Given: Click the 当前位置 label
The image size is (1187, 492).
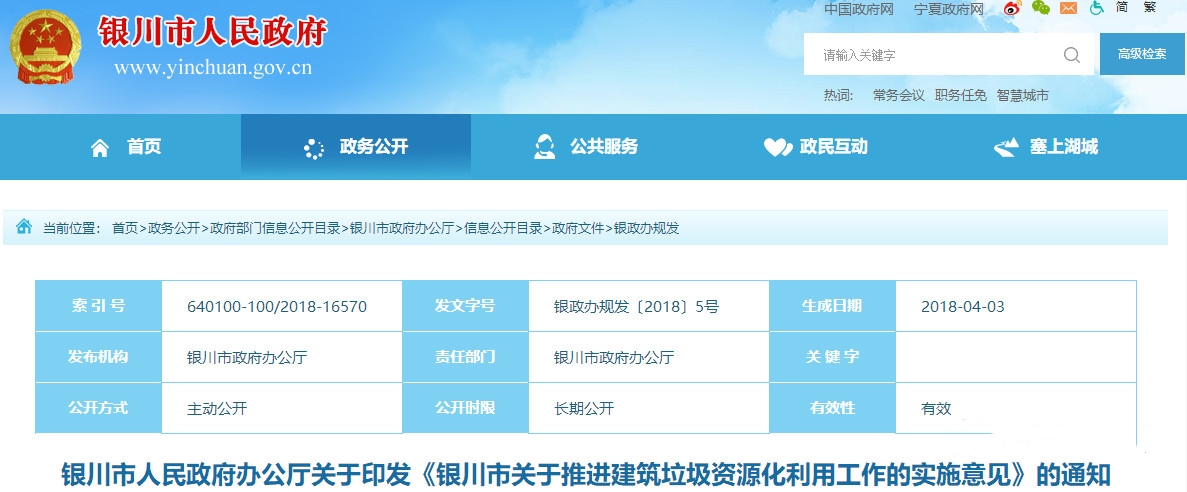Looking at the screenshot, I should (71, 228).
